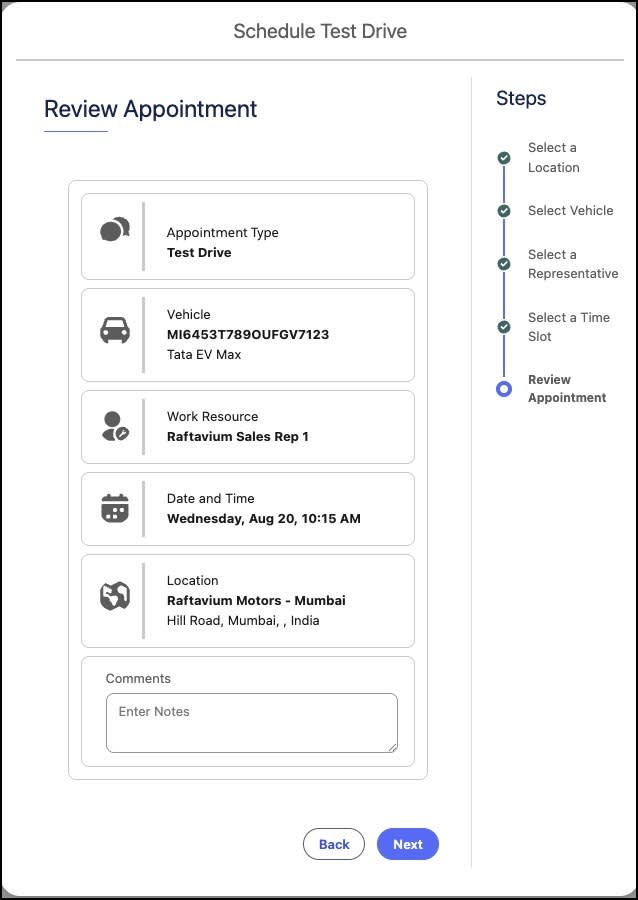Image resolution: width=638 pixels, height=900 pixels.
Task: Click the Review Appointment page heading
Action: [151, 109]
